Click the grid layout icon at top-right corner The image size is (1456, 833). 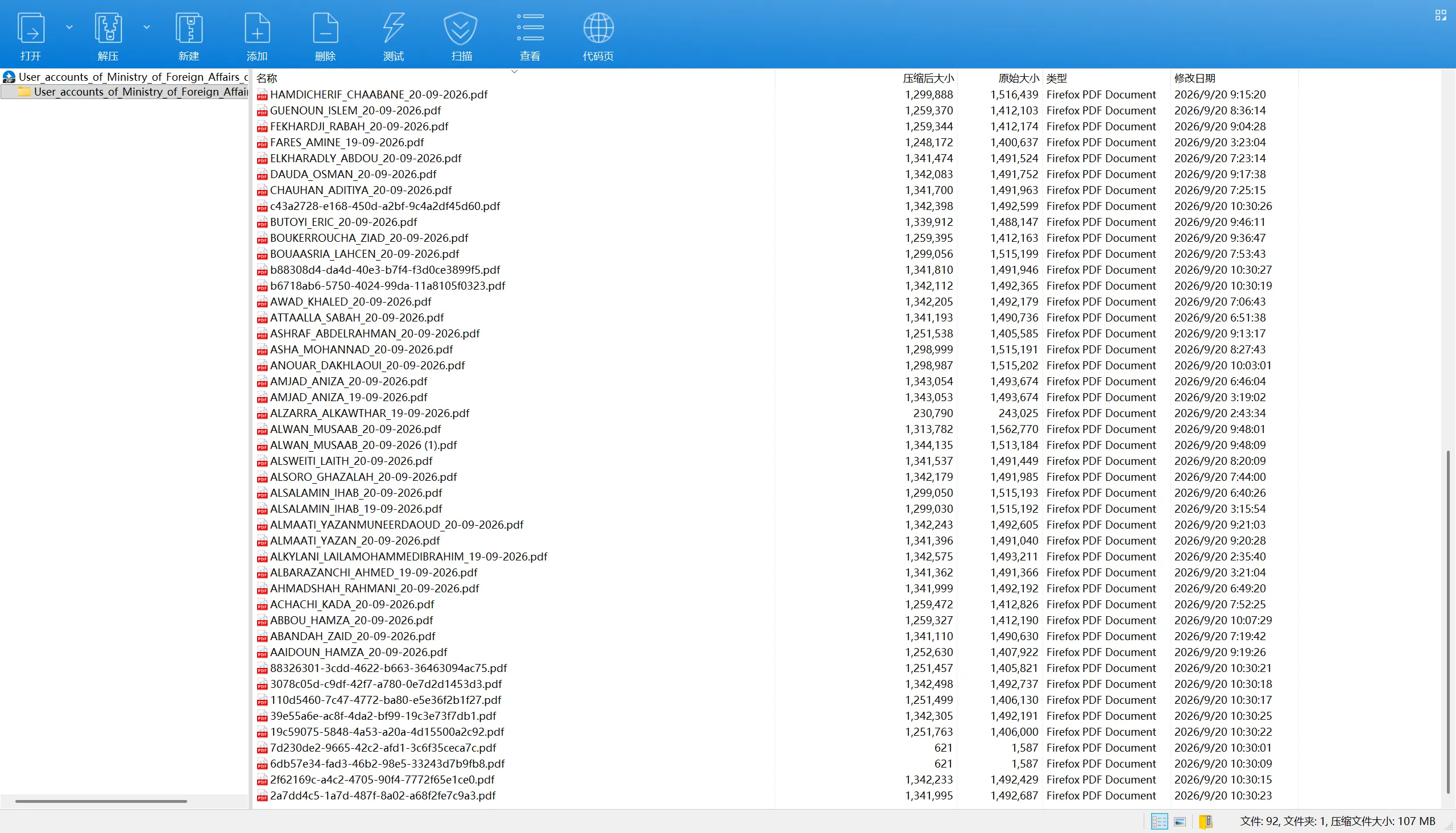[1441, 15]
